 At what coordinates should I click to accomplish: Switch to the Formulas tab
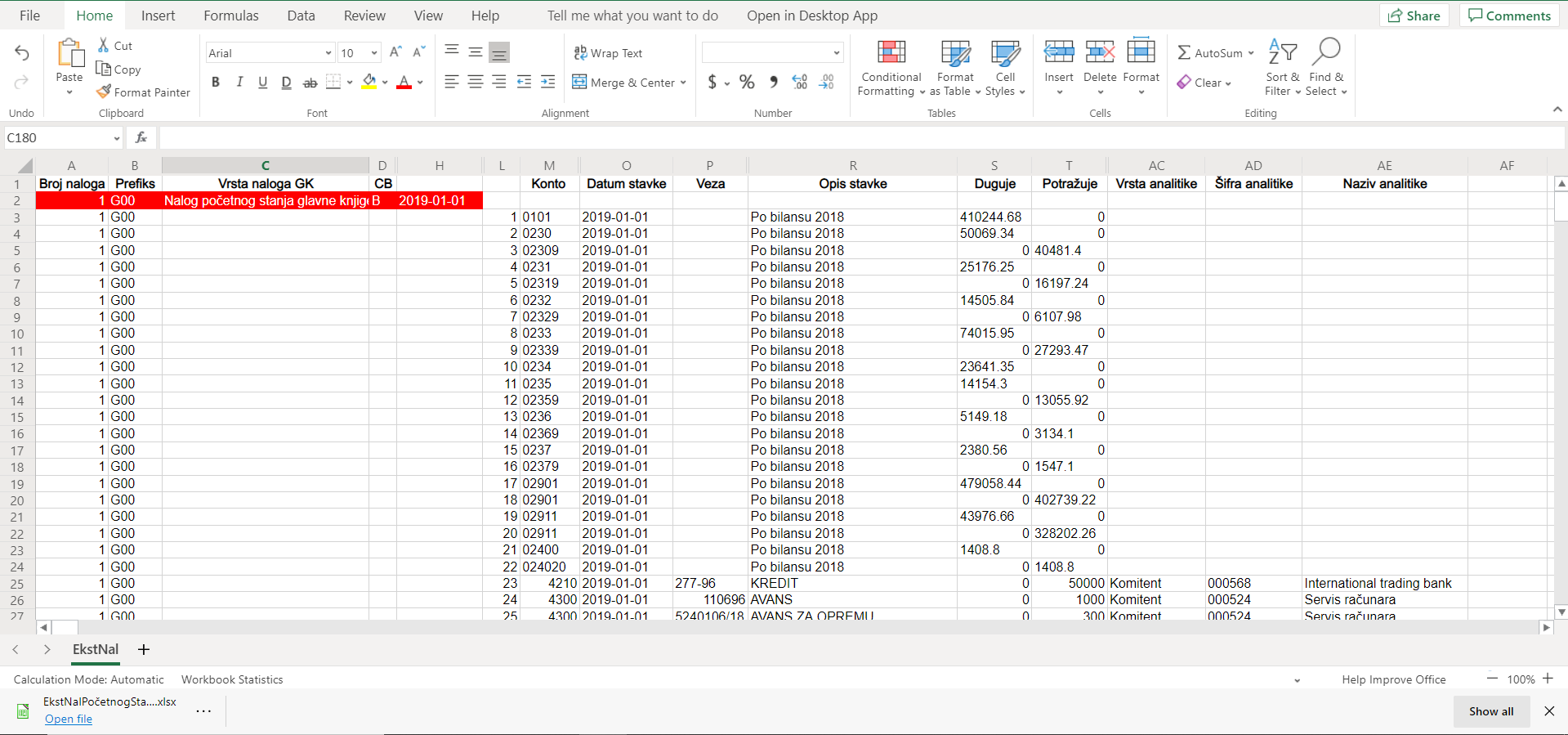[231, 16]
